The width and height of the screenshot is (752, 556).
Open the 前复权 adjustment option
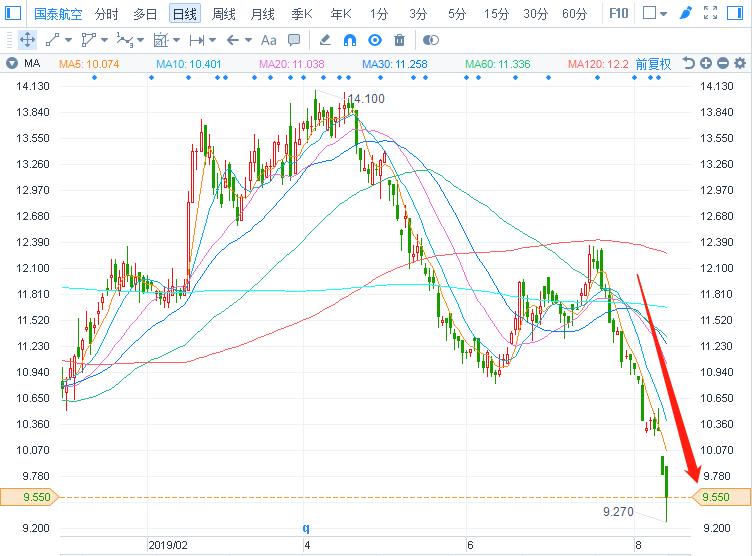[x=653, y=64]
